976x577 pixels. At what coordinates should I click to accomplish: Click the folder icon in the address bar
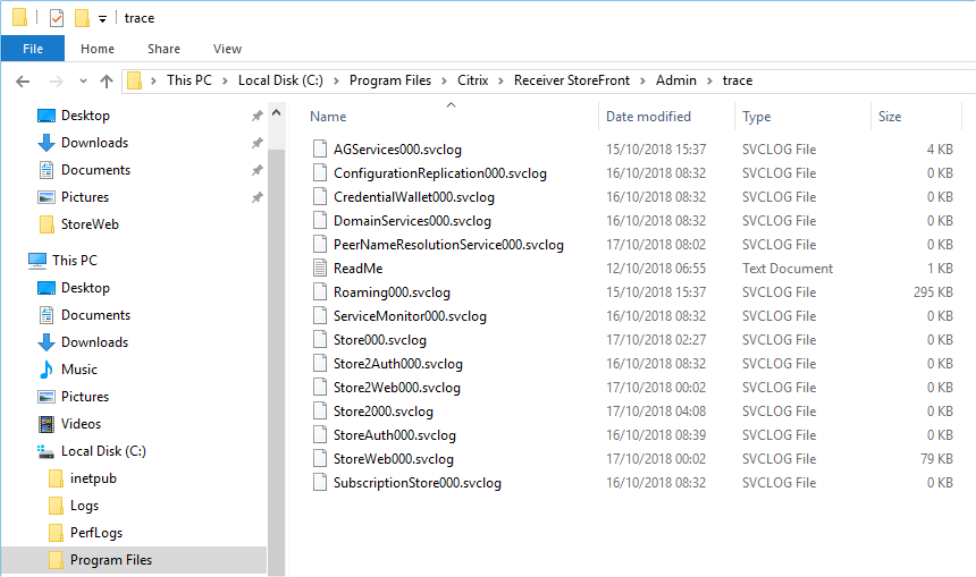point(135,80)
